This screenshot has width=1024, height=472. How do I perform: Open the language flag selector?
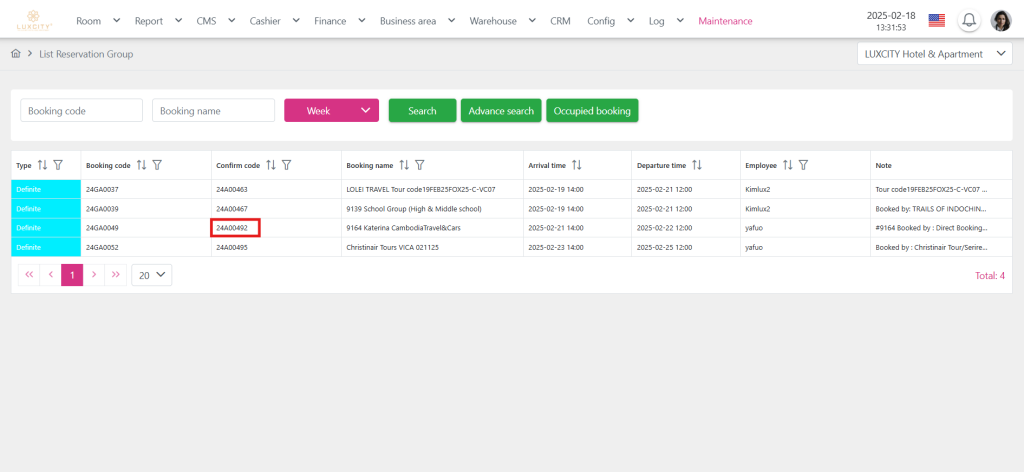(x=937, y=21)
